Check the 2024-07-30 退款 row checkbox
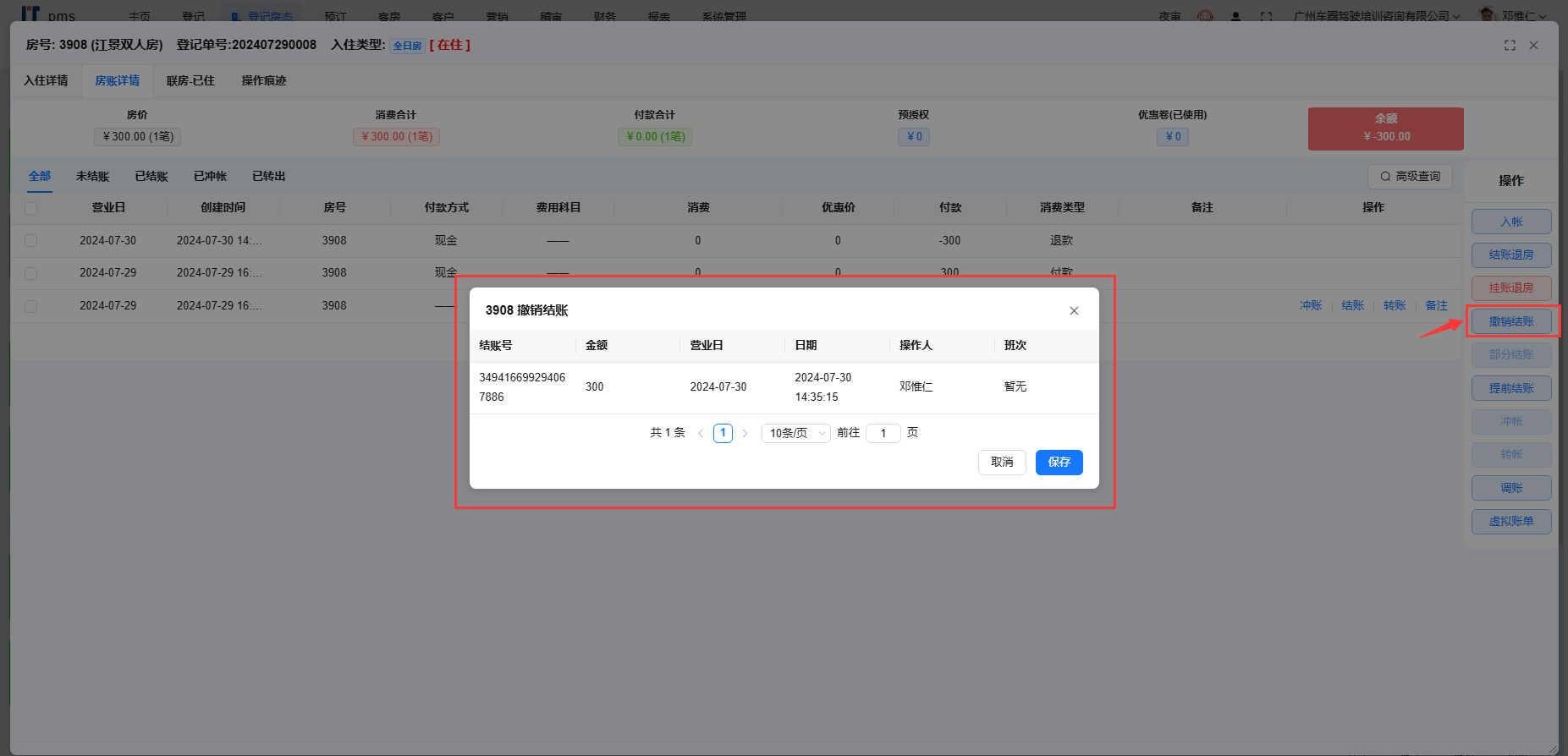 31,241
